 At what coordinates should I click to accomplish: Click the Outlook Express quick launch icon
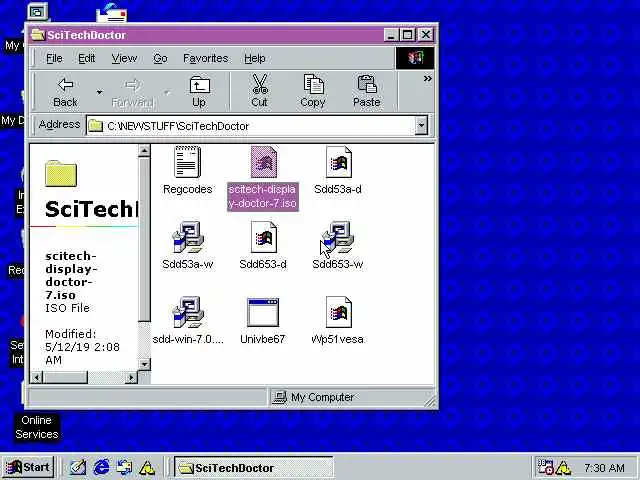click(x=124, y=467)
